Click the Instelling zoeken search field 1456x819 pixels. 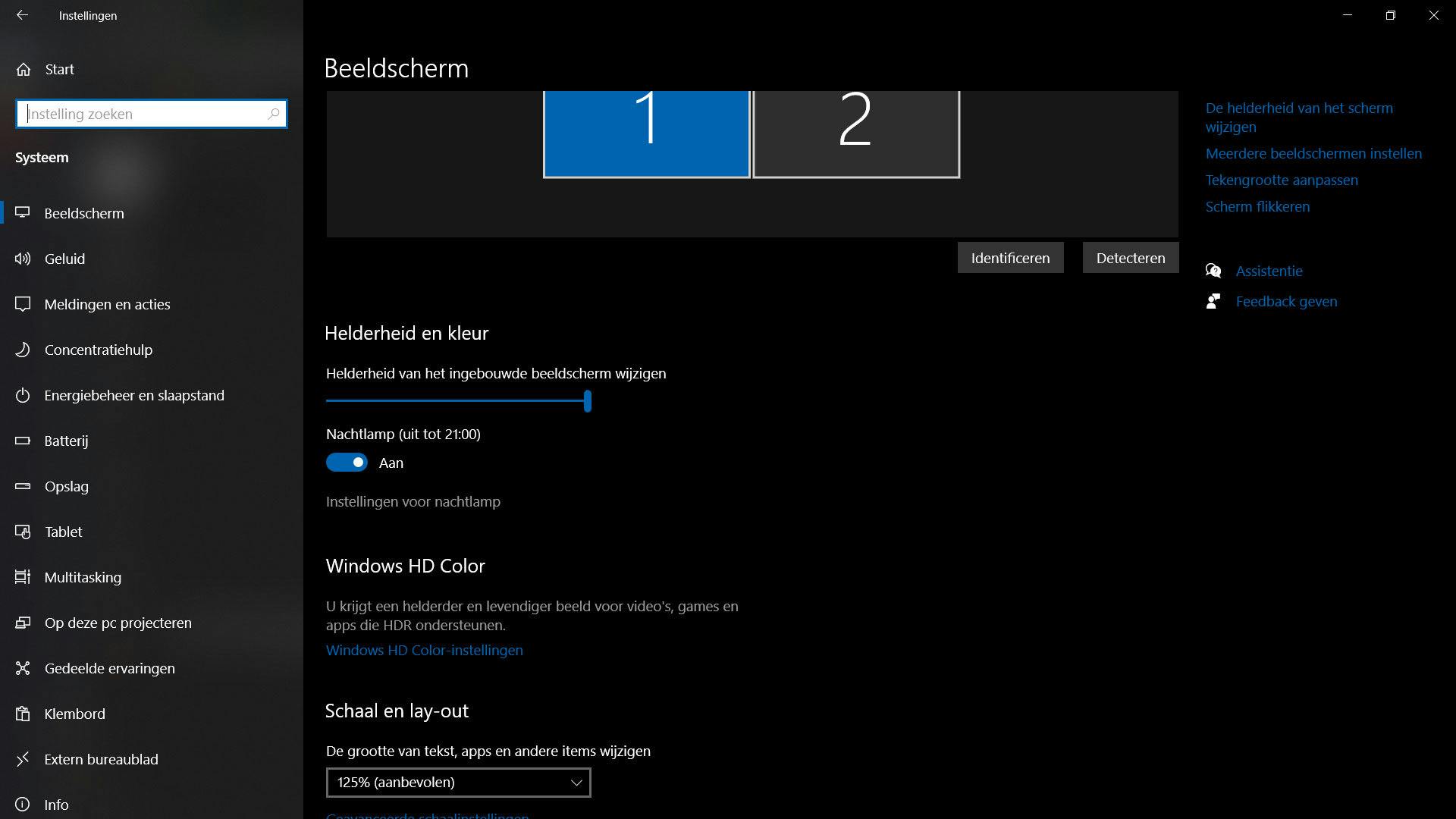(x=144, y=114)
